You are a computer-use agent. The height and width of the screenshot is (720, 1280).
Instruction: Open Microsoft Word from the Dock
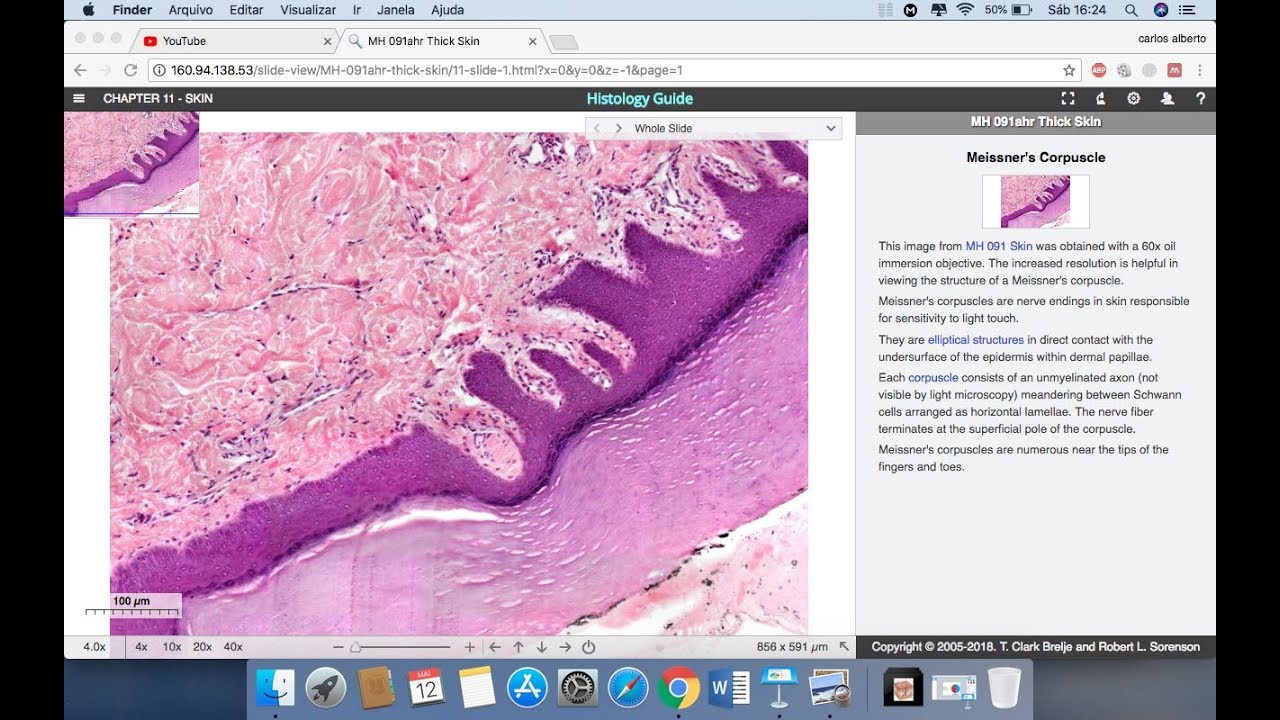729,688
